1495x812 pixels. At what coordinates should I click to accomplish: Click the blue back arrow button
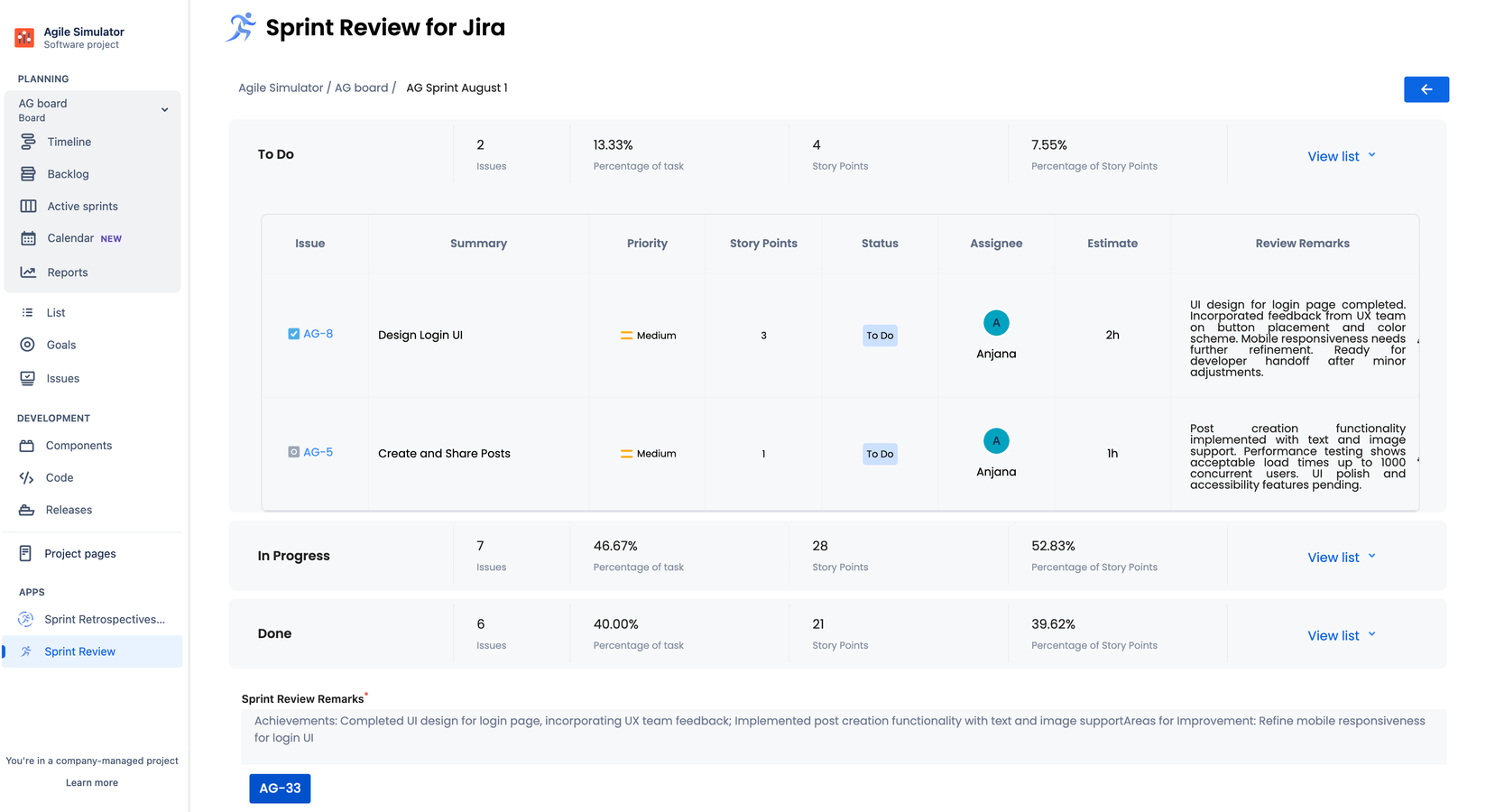pyautogui.click(x=1426, y=89)
